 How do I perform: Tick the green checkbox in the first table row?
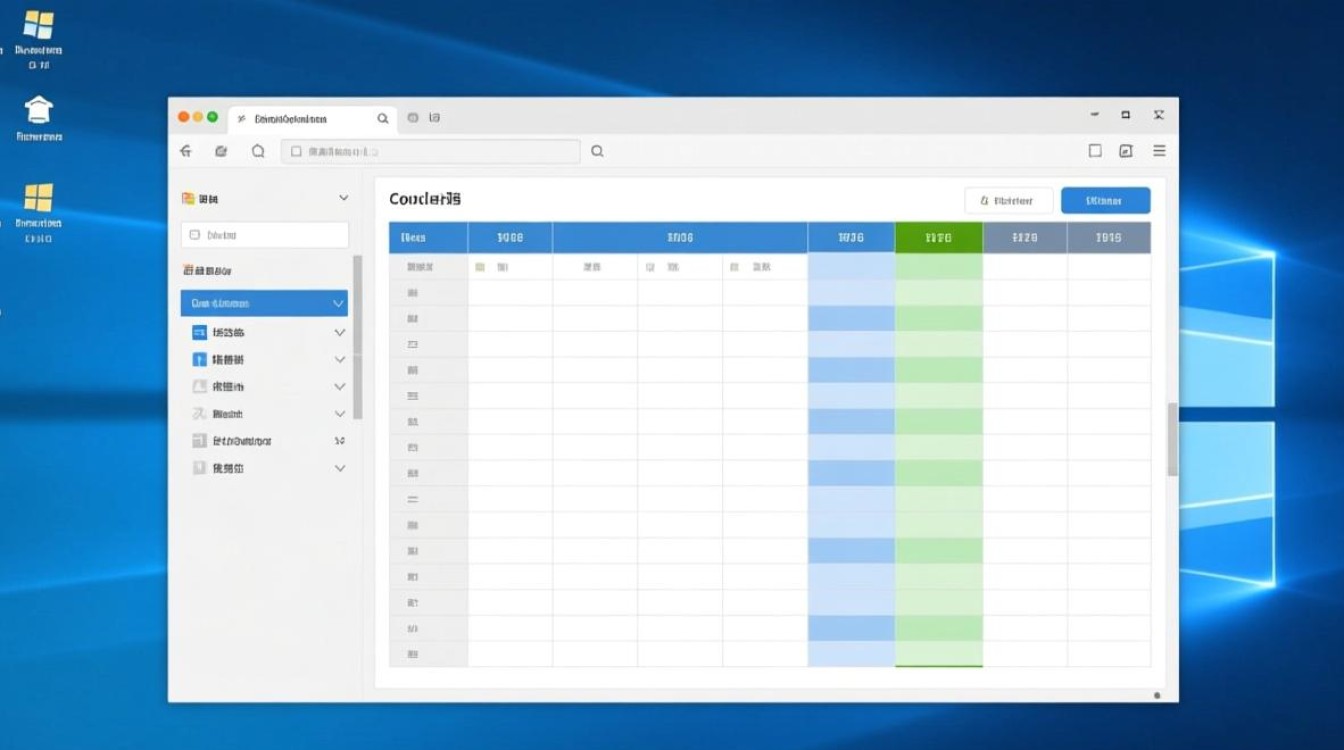pos(480,268)
